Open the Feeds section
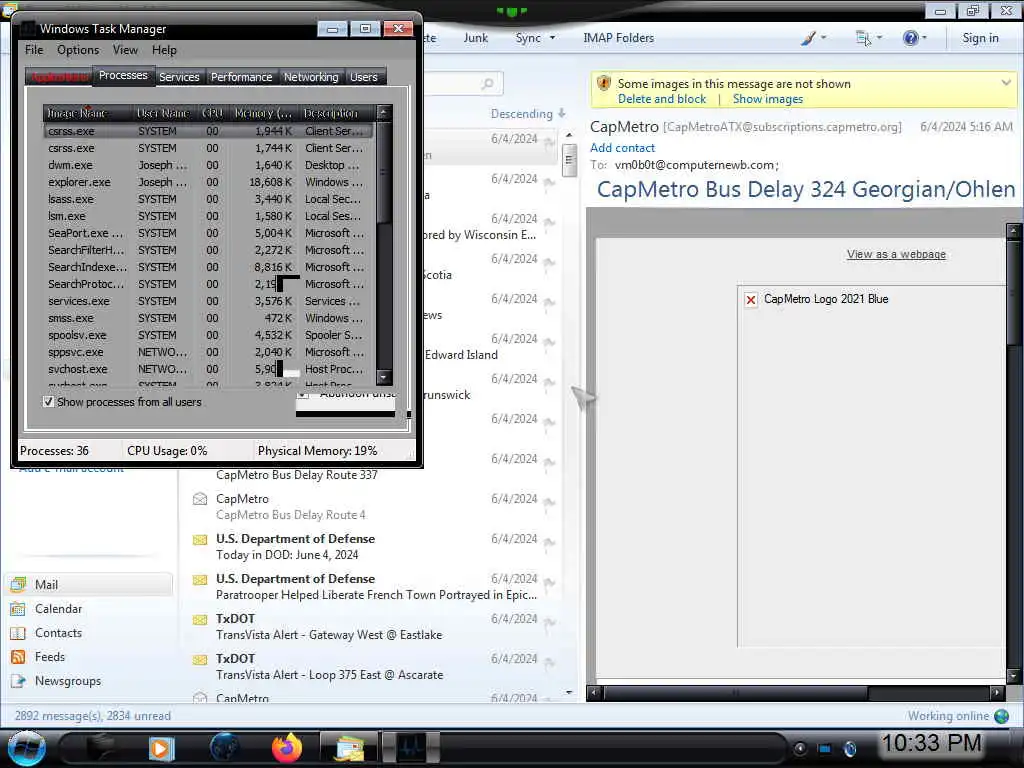1024x768 pixels. point(50,657)
